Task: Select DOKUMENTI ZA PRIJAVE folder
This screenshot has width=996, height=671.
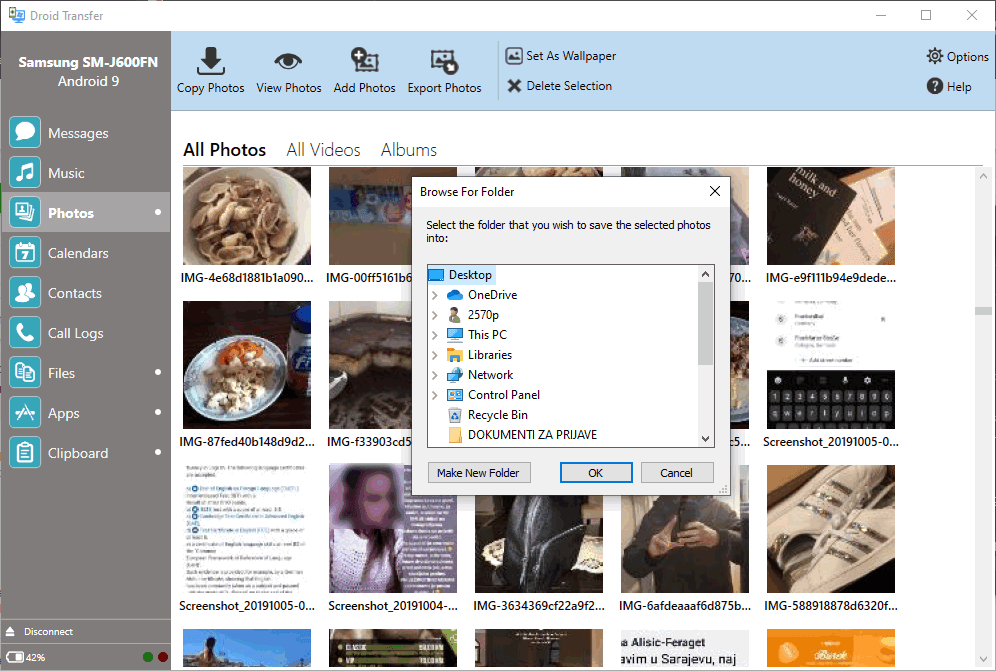Action: pyautogui.click(x=532, y=435)
